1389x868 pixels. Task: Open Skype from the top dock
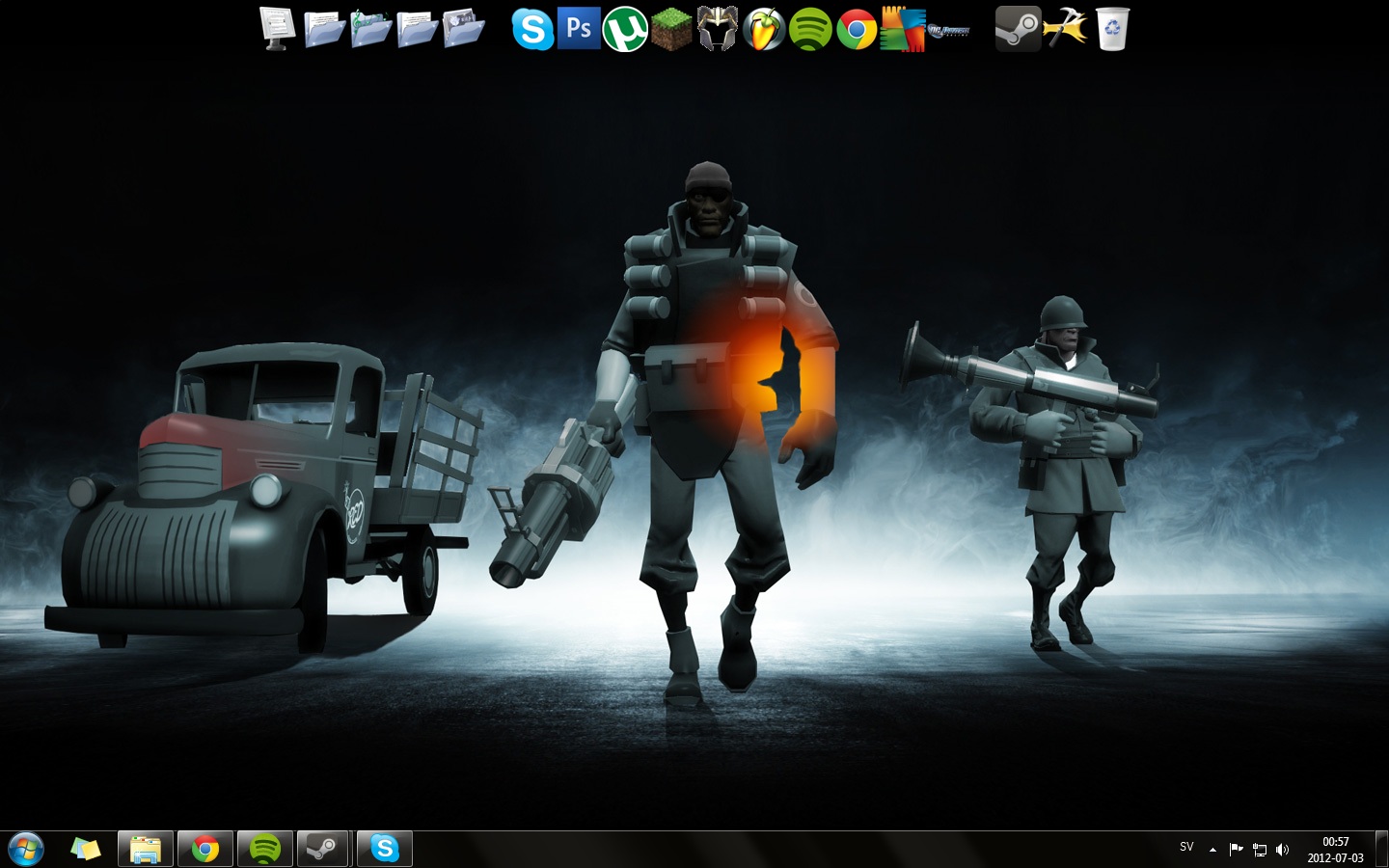(x=532, y=29)
